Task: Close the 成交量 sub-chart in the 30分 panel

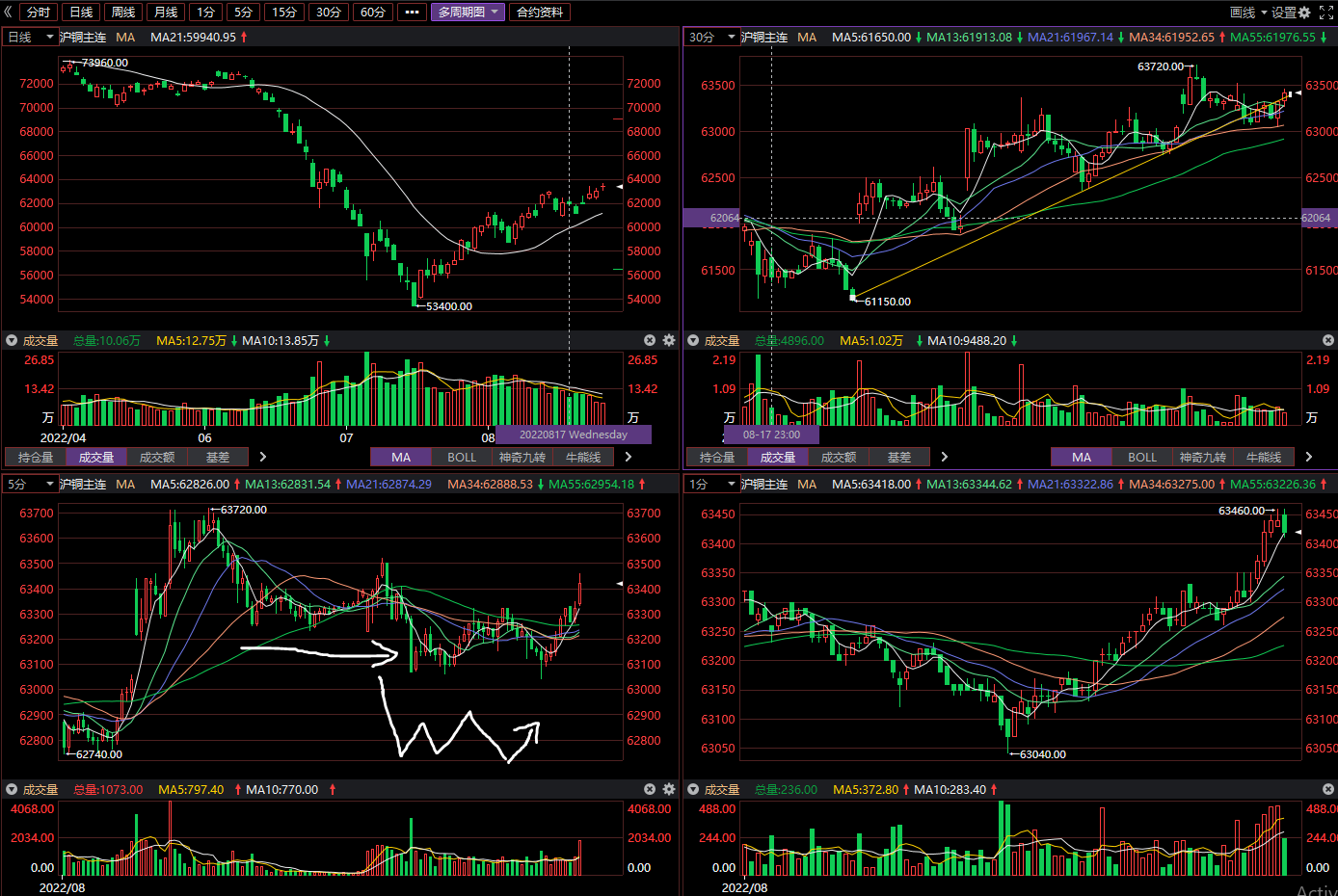Action: (1328, 340)
